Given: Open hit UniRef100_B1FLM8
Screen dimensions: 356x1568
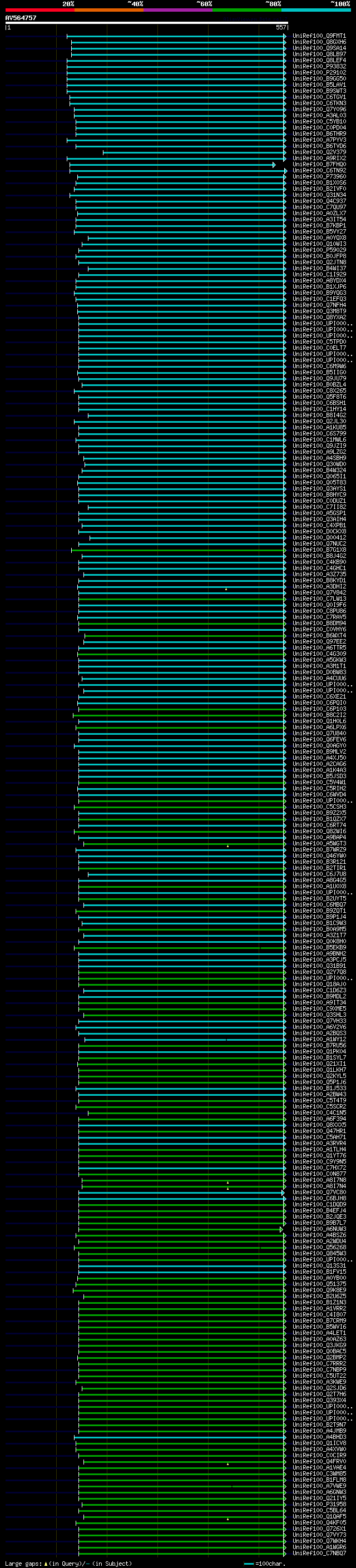Looking at the screenshot, I should [319, 1480].
